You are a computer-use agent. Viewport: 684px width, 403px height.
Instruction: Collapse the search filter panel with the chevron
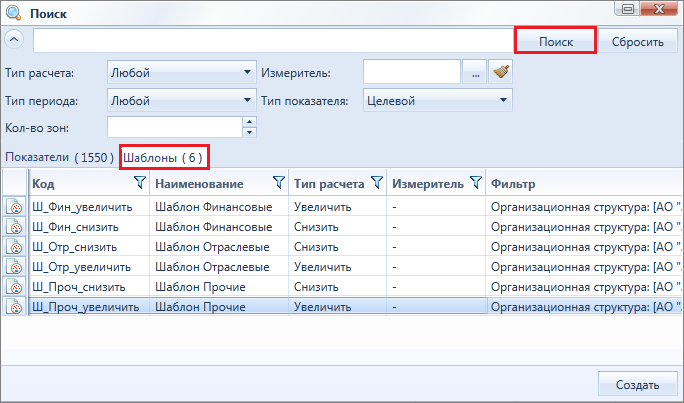(x=14, y=40)
